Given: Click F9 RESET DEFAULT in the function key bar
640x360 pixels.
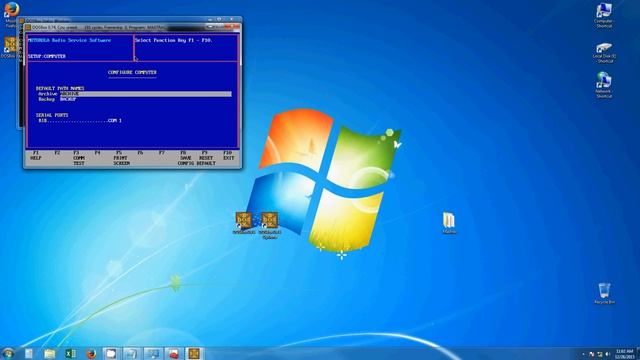Looking at the screenshot, I should coord(206,158).
